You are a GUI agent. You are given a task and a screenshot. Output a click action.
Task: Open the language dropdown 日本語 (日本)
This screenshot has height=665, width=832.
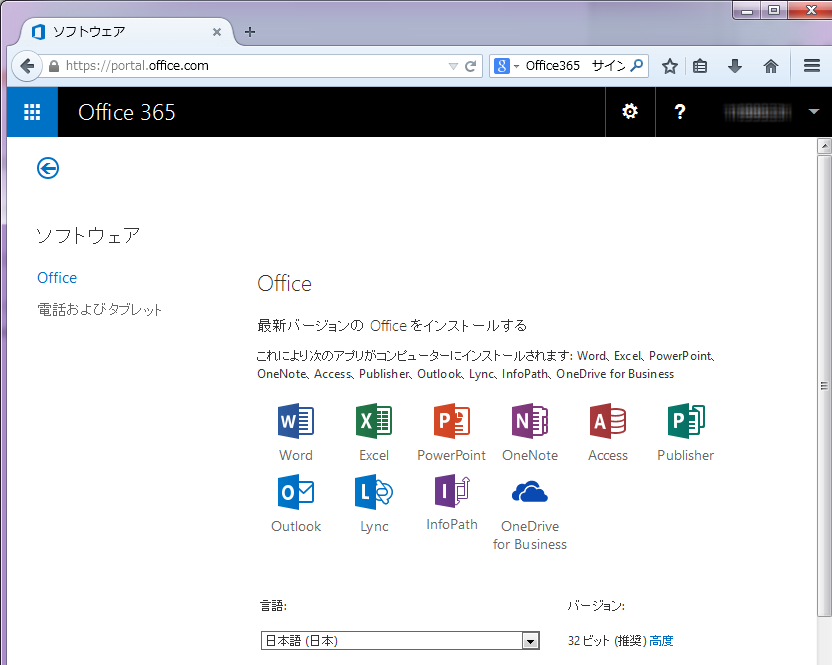pos(400,641)
